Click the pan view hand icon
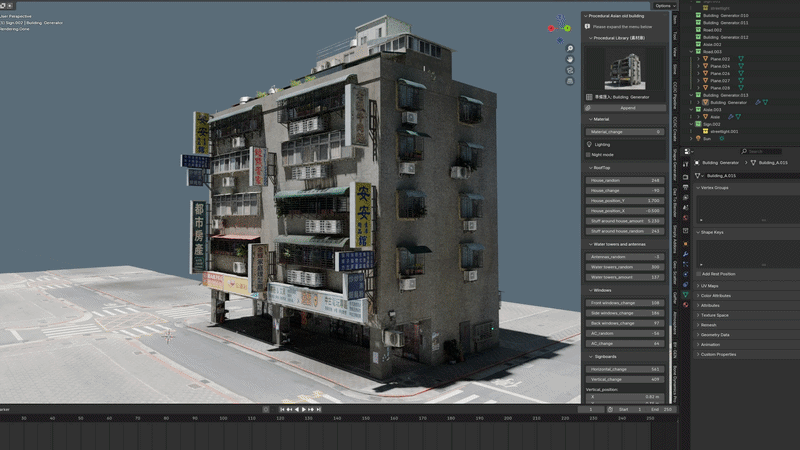The height and width of the screenshot is (450, 800). click(570, 59)
